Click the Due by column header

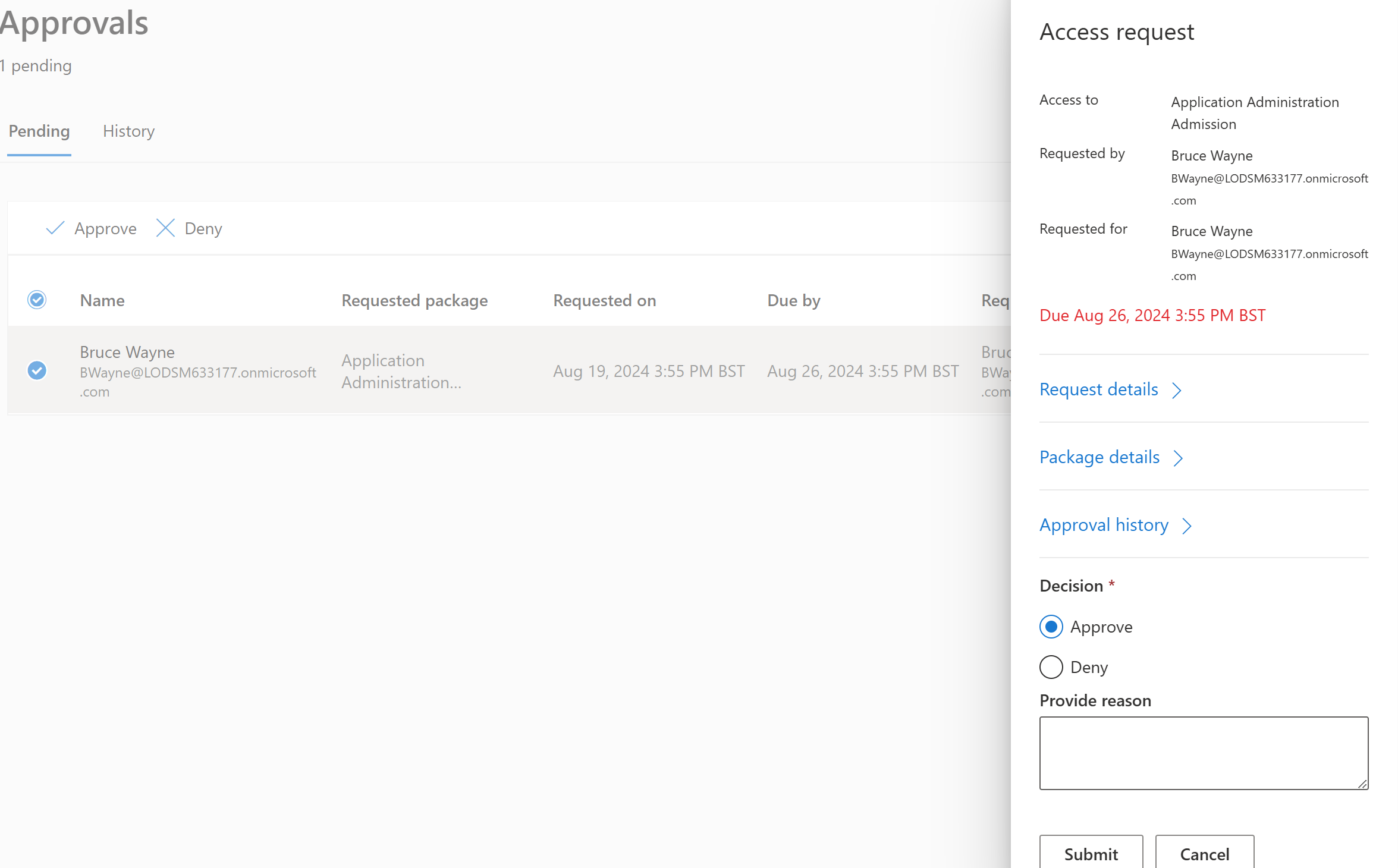pyautogui.click(x=793, y=301)
